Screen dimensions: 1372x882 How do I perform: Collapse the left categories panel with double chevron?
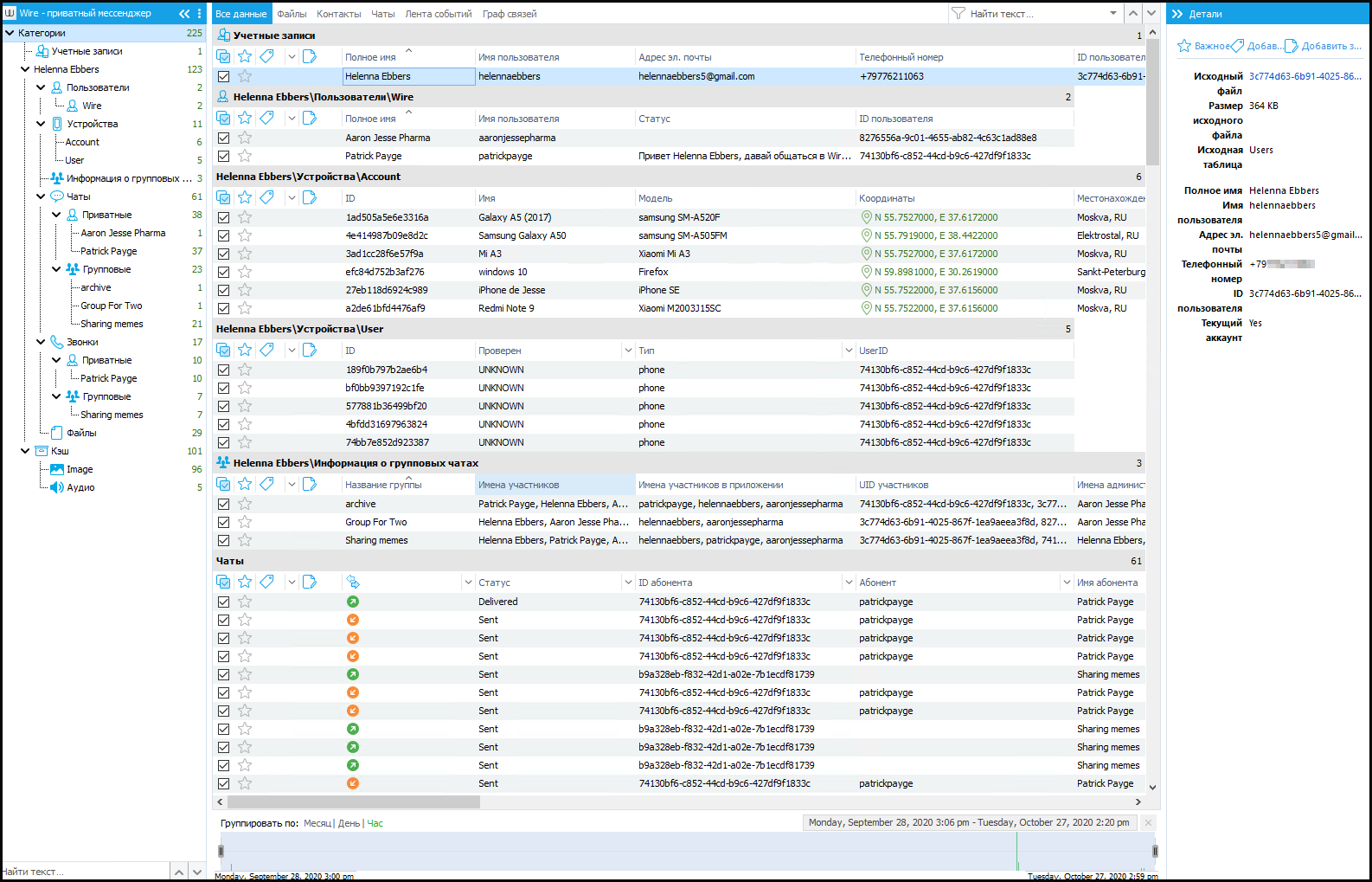(184, 13)
